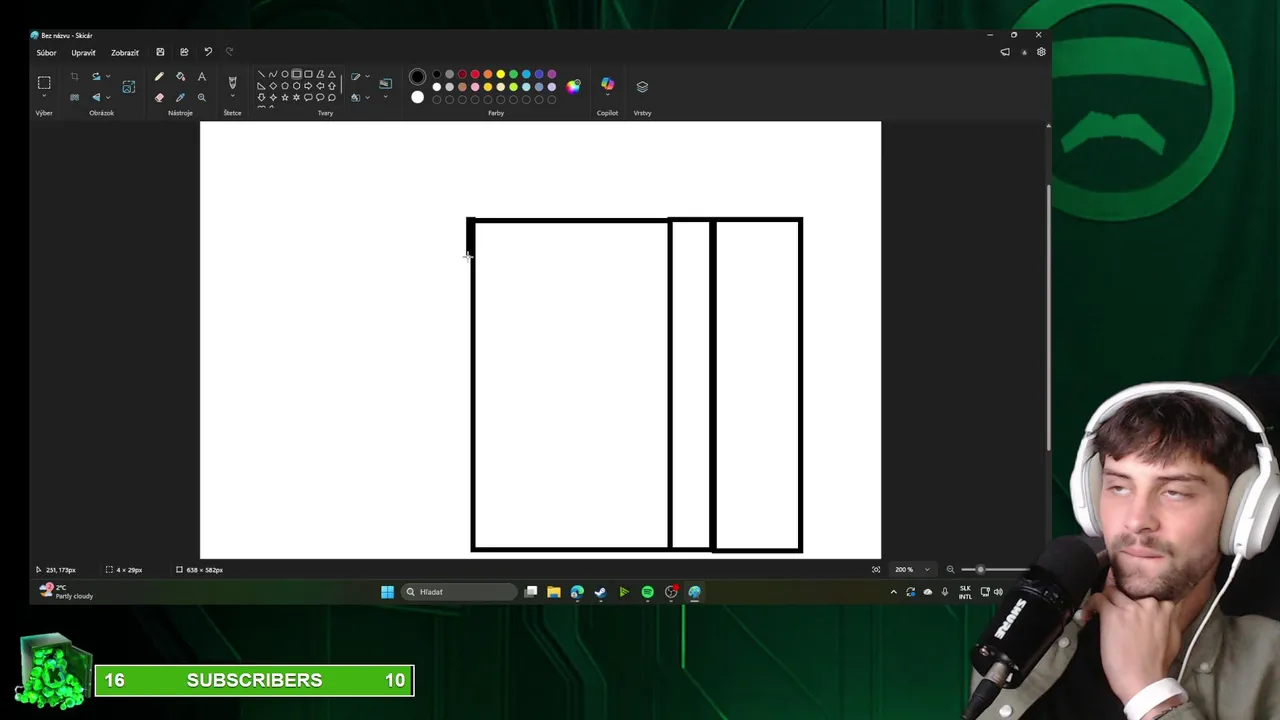
Task: Expand the Shape outline dropdown
Action: click(367, 76)
